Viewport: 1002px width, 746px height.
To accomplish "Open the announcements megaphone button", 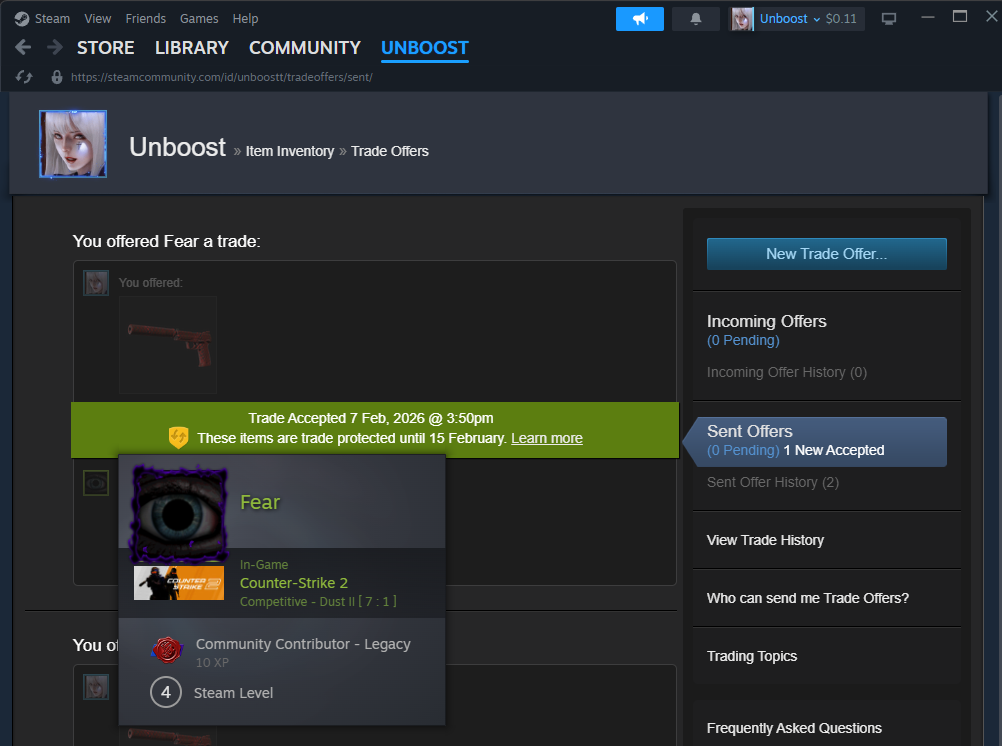I will pyautogui.click(x=640, y=19).
